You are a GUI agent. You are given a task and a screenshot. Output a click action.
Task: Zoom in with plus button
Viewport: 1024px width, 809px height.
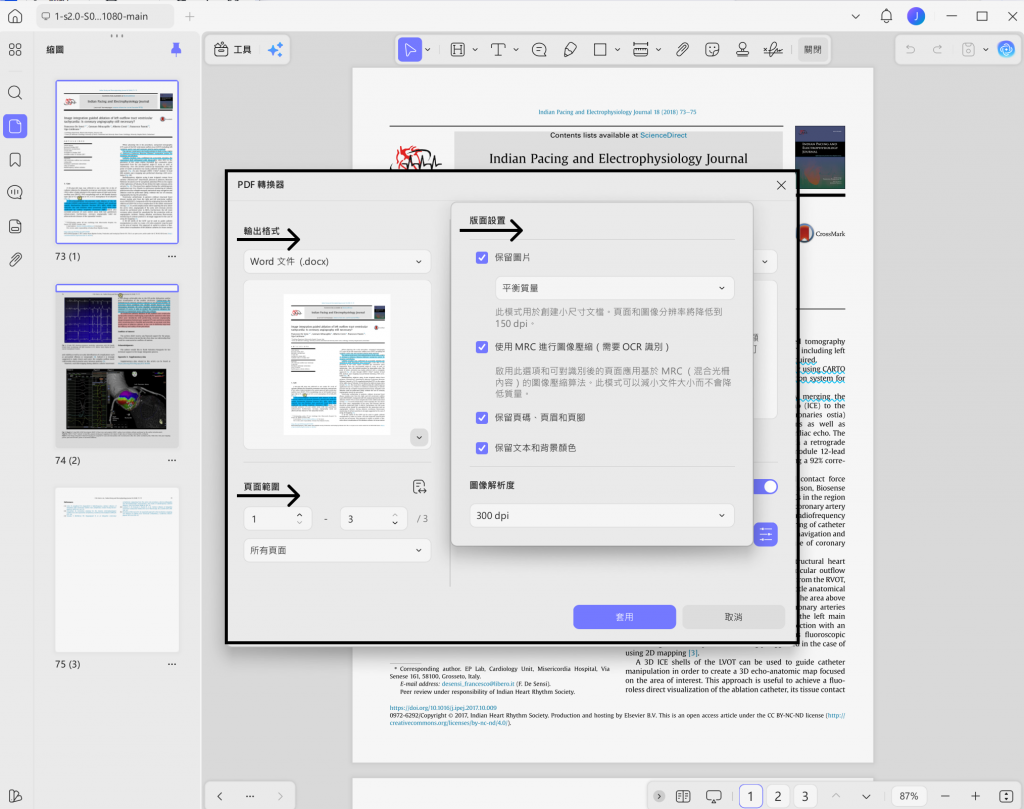[975, 796]
